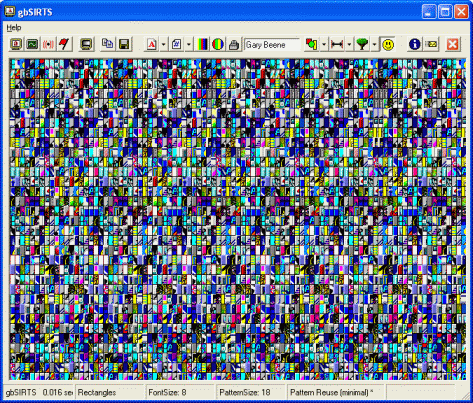Image resolution: width=473 pixels, height=403 pixels.
Task: Click the yellow envelope mail icon
Action: (432, 44)
